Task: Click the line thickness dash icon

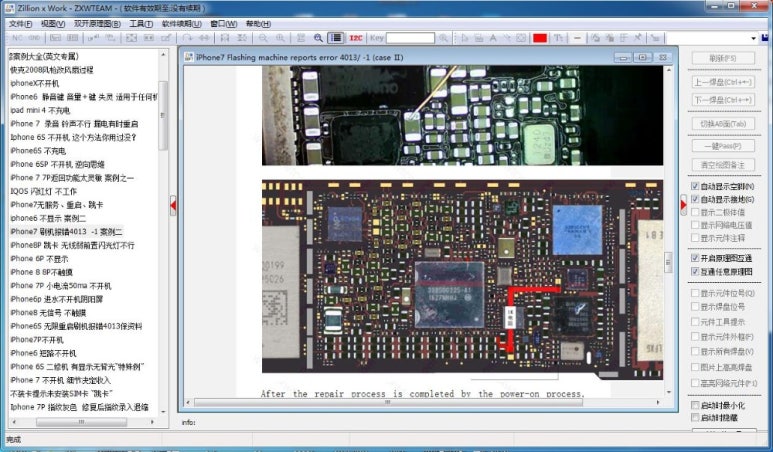Action: 577,38
